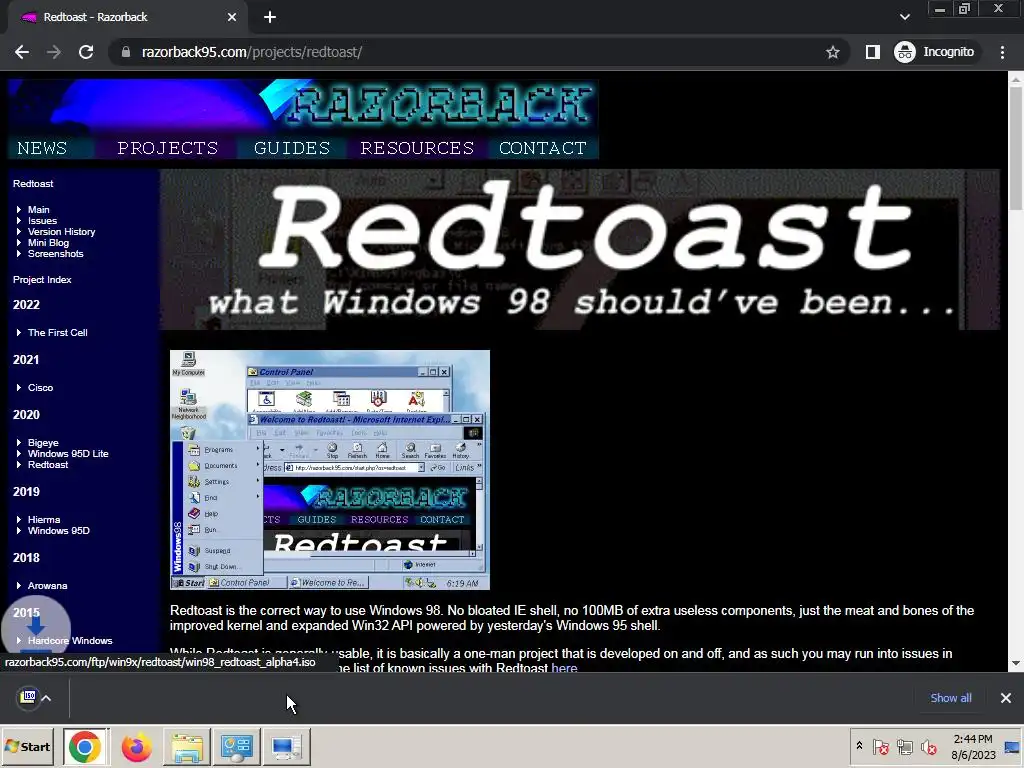Open the Hierma project link

tap(44, 520)
